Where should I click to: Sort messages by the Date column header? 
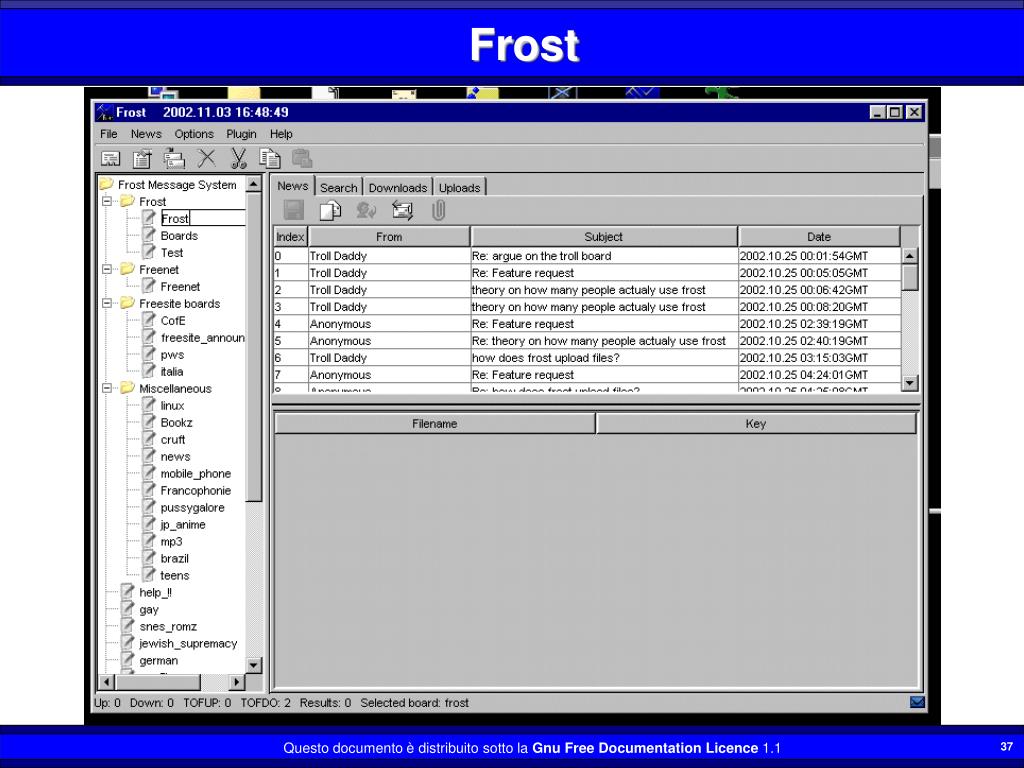819,237
